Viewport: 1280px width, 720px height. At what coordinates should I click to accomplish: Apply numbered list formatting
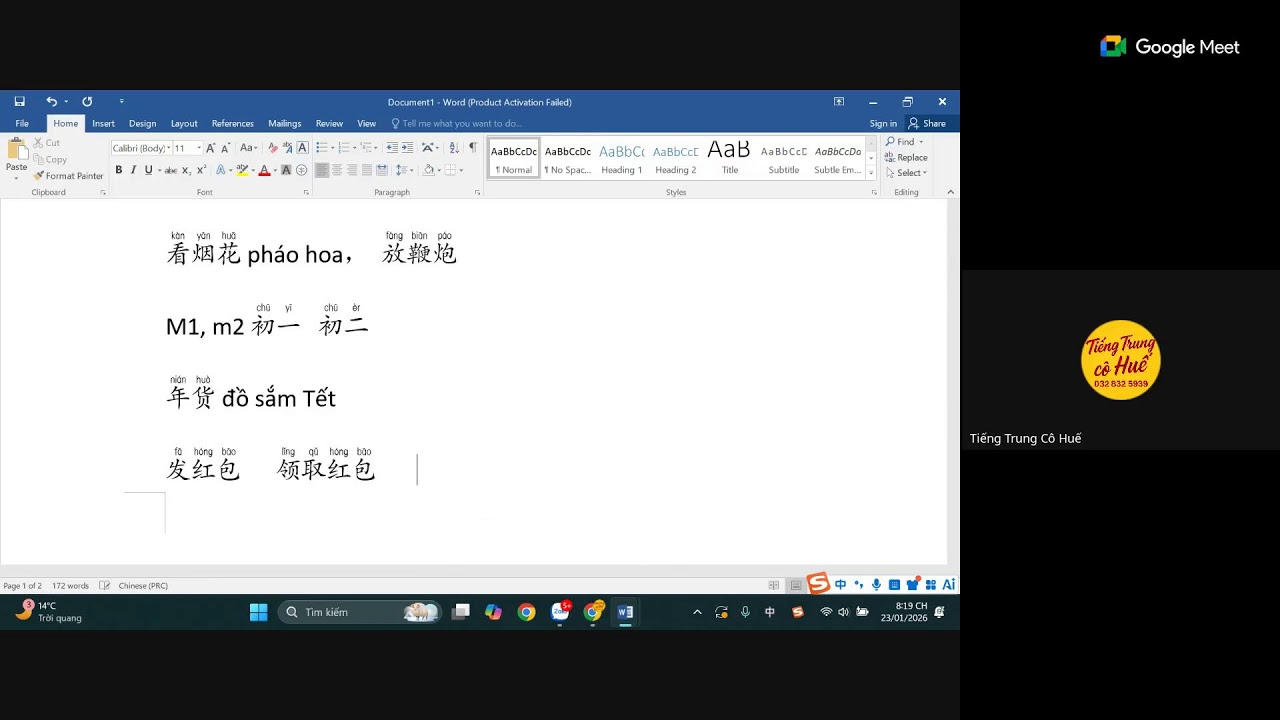(344, 148)
